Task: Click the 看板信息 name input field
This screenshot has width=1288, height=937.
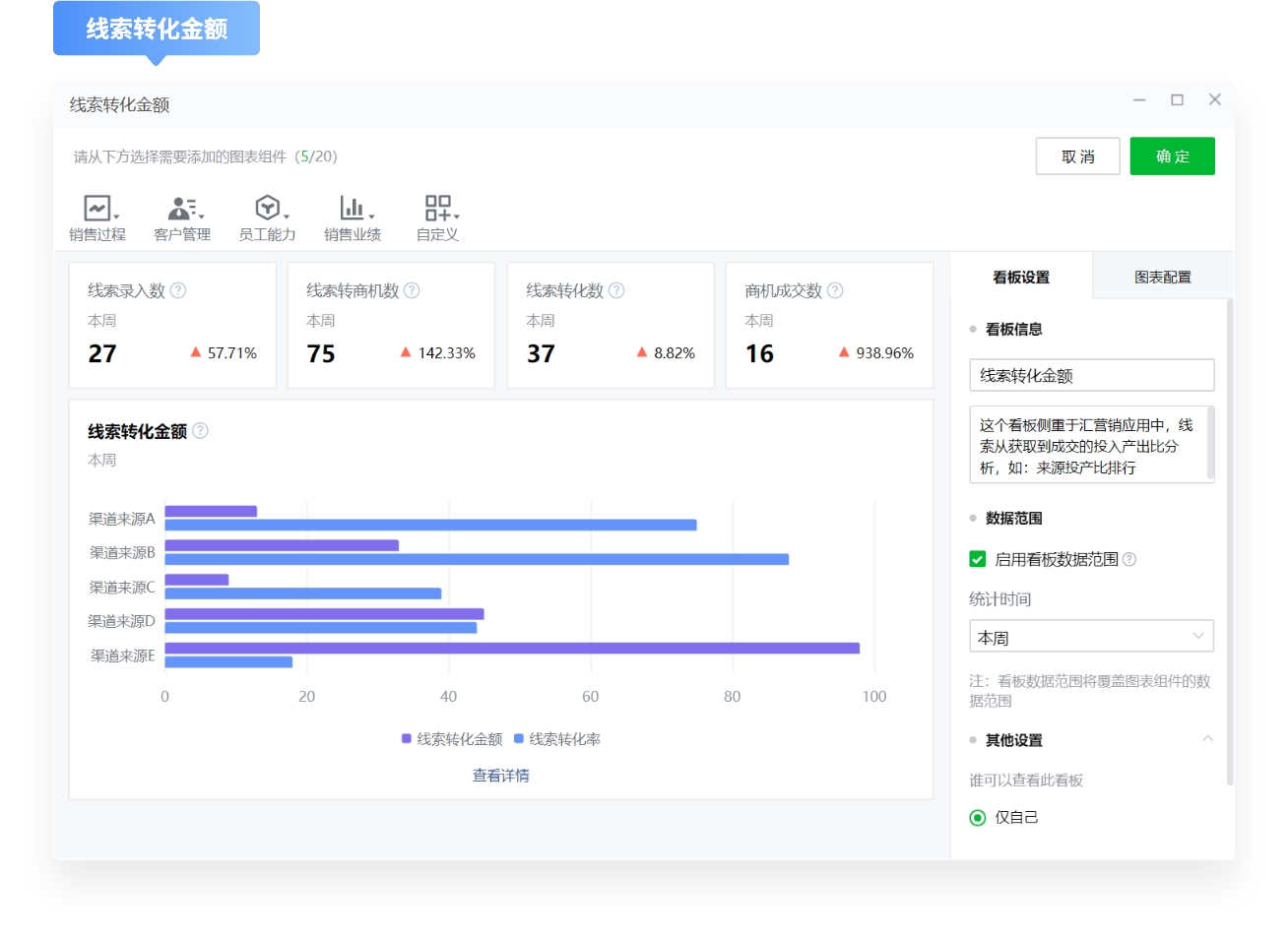Action: point(1091,375)
